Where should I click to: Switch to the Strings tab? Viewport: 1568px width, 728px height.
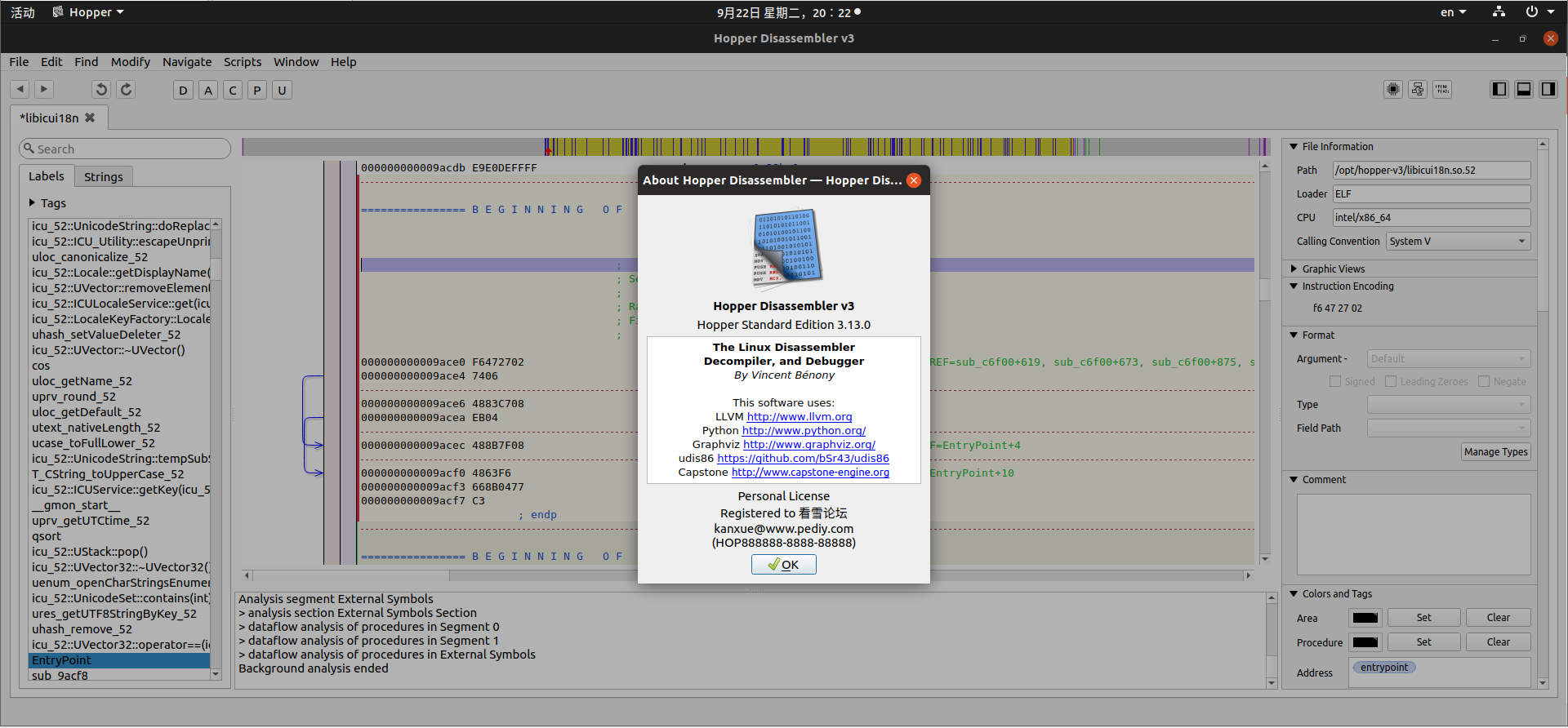[104, 177]
